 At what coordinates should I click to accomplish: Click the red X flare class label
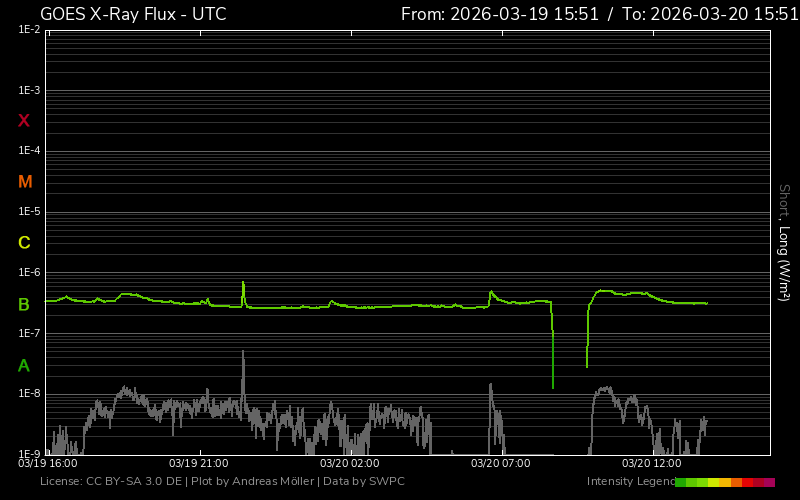click(x=24, y=121)
